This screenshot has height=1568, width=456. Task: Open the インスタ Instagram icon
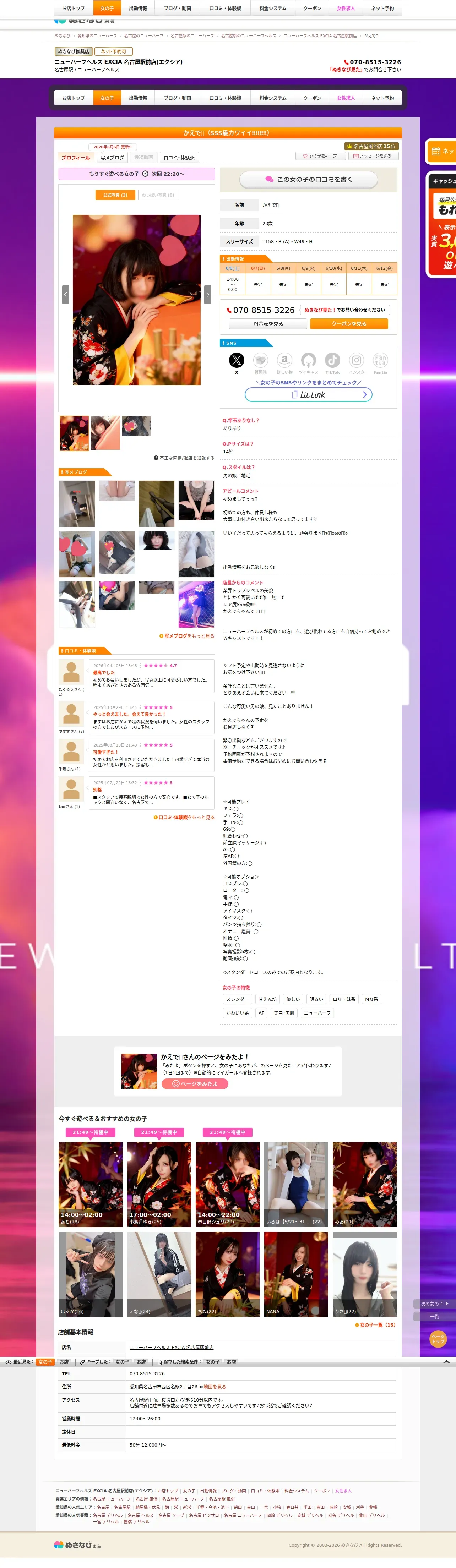click(357, 360)
